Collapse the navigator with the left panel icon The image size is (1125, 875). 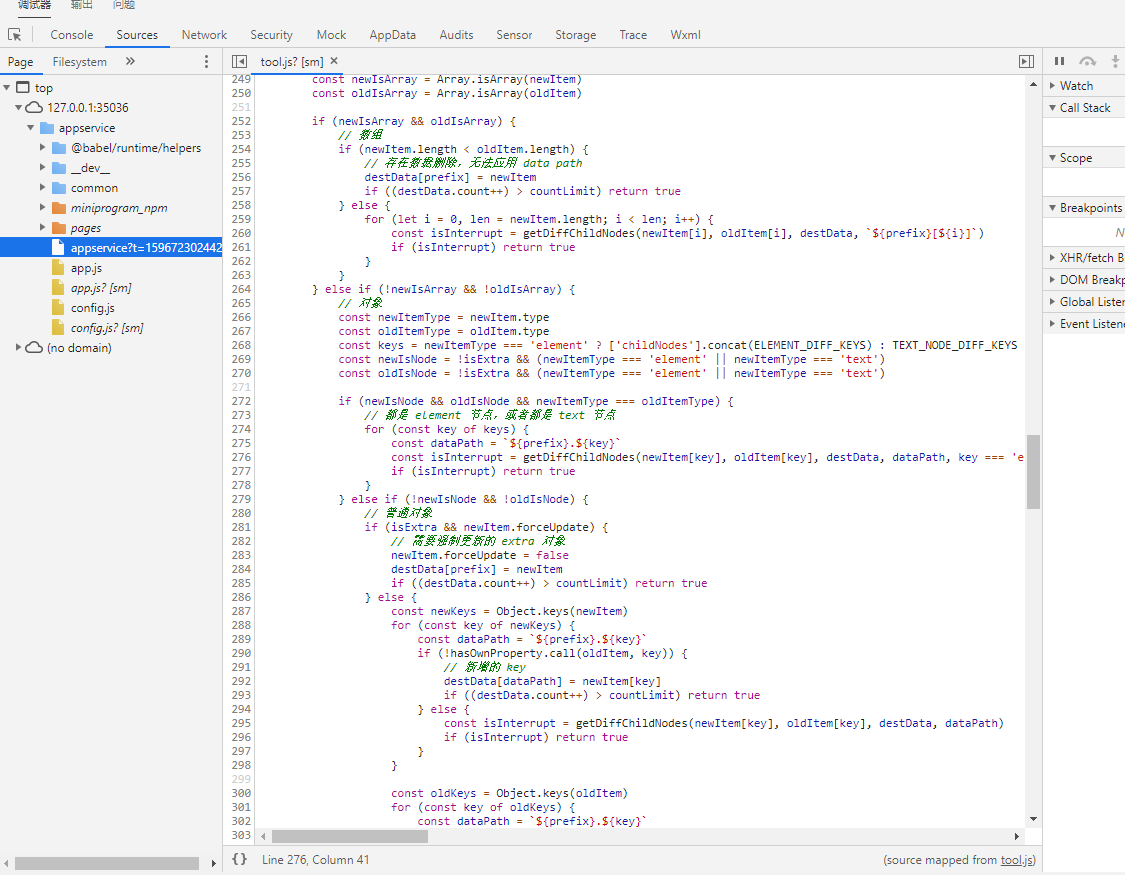point(239,61)
